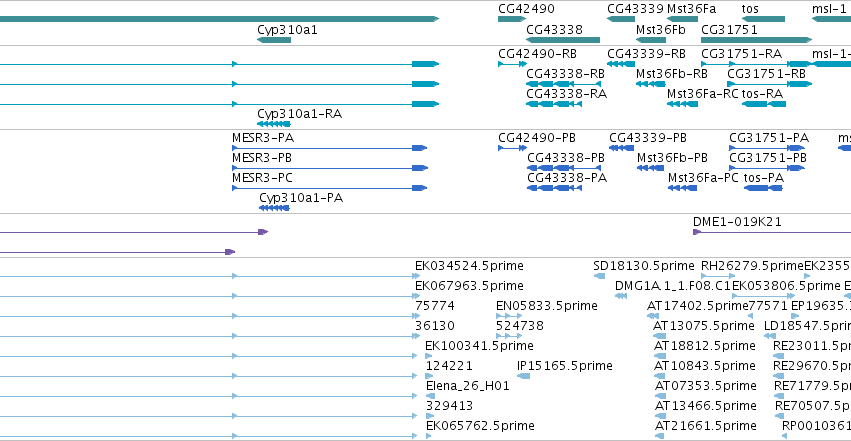Screen dimensions: 851x441
Task: Click the Mst36Fa-PC protein label
Action: point(703,178)
